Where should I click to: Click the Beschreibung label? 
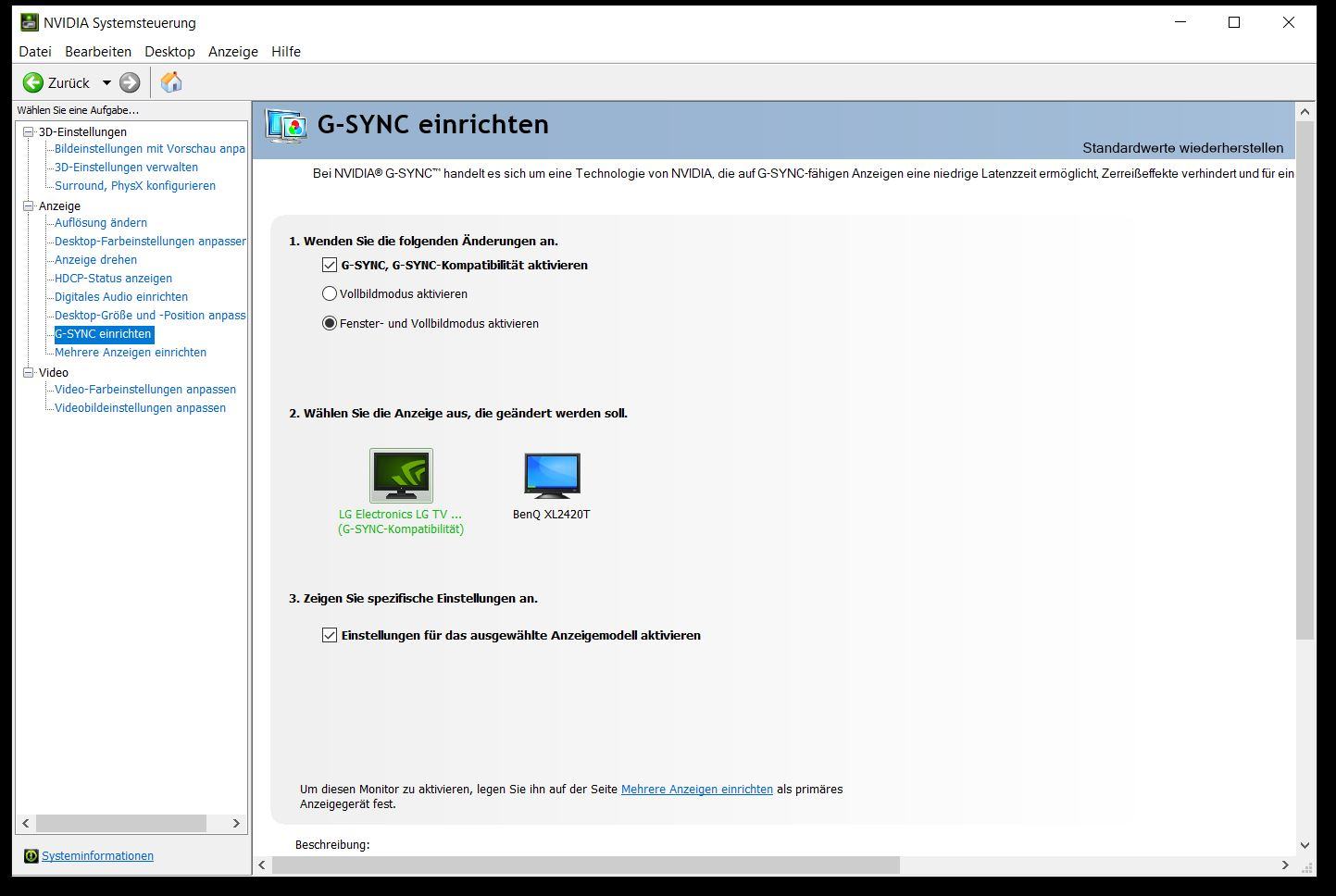click(332, 845)
